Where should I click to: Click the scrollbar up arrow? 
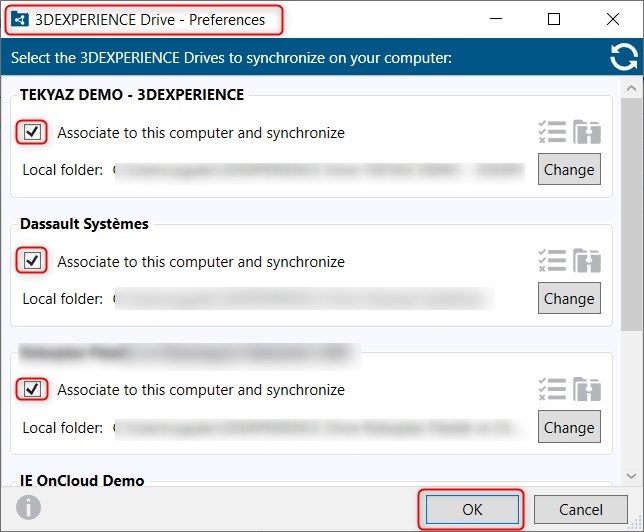[631, 88]
